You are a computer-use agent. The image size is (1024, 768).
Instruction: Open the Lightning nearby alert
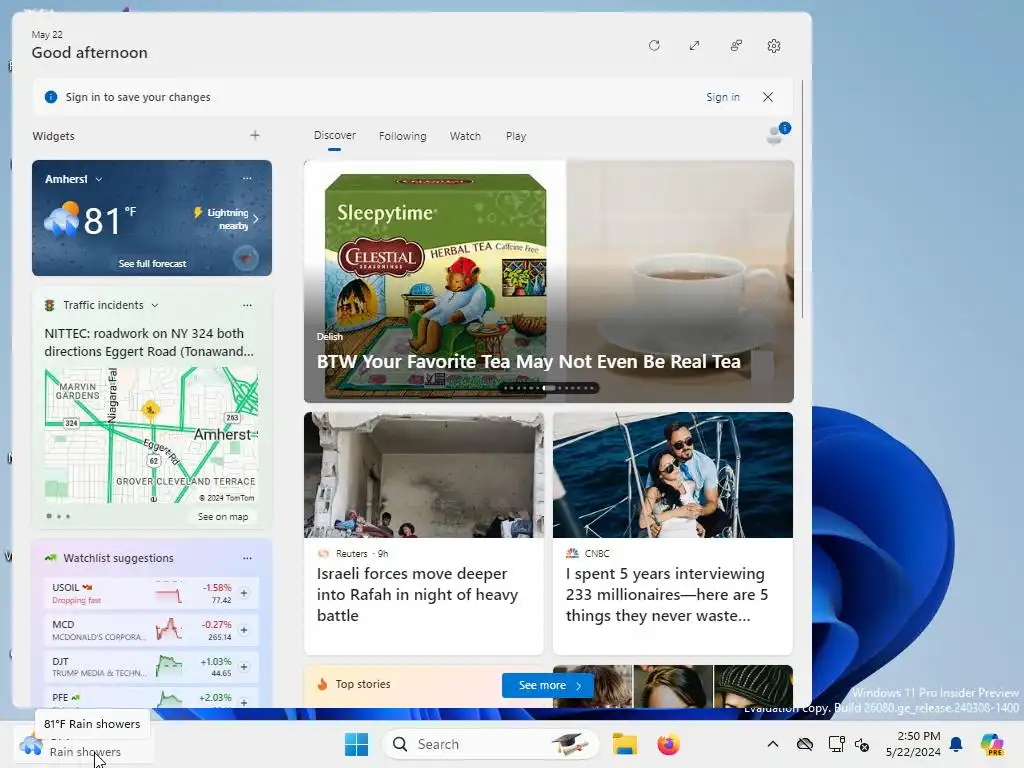(x=226, y=219)
